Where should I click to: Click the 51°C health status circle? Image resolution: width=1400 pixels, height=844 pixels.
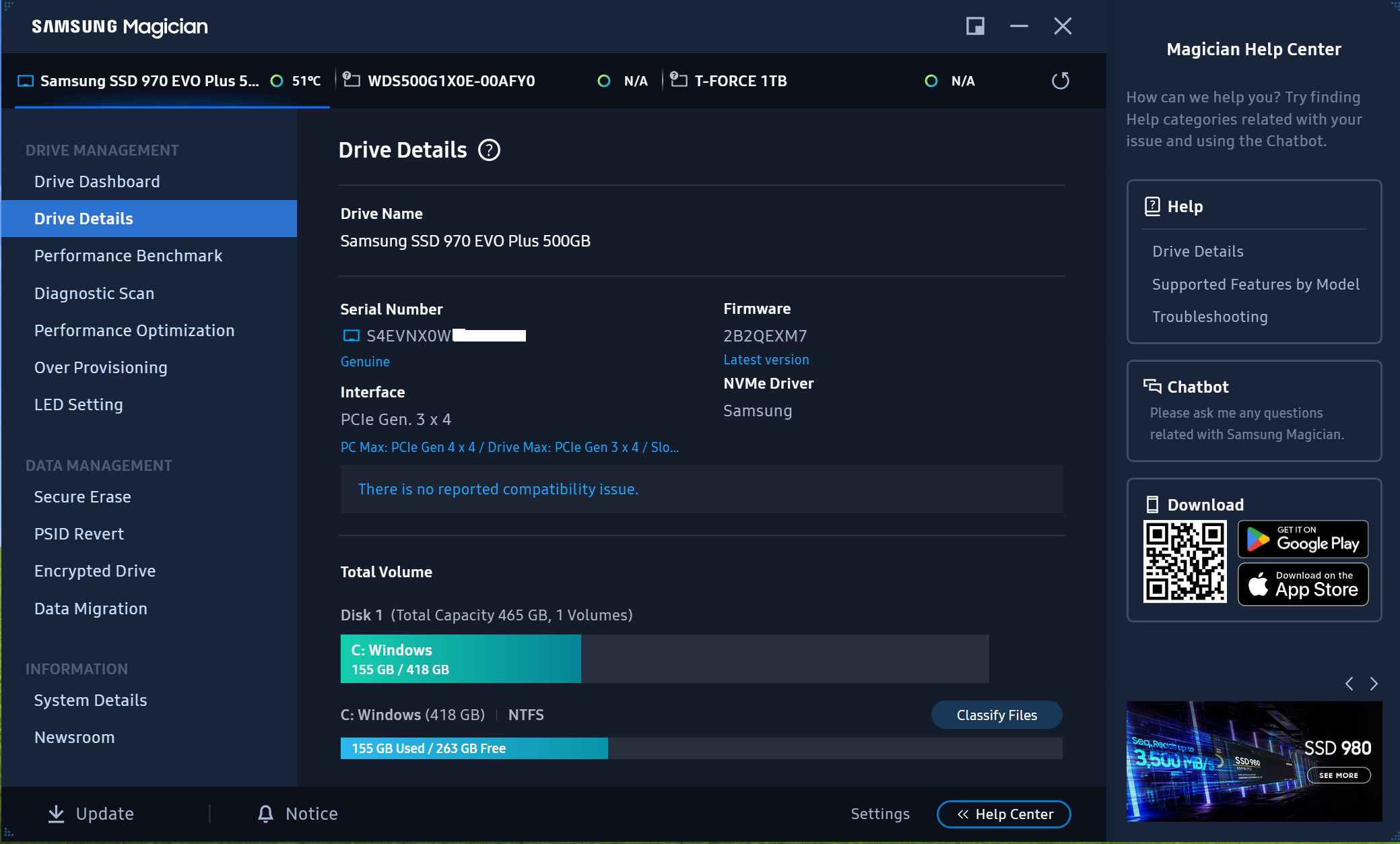(x=276, y=81)
